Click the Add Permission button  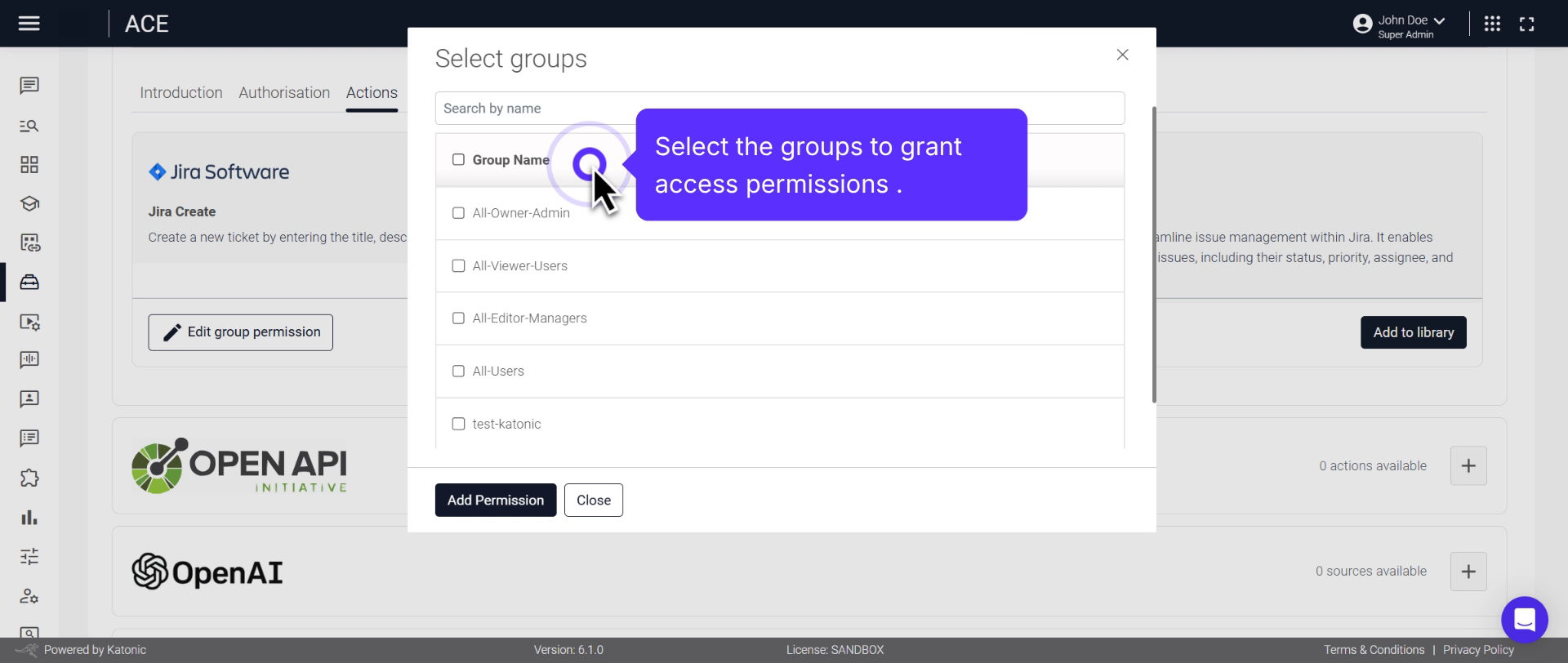click(496, 501)
